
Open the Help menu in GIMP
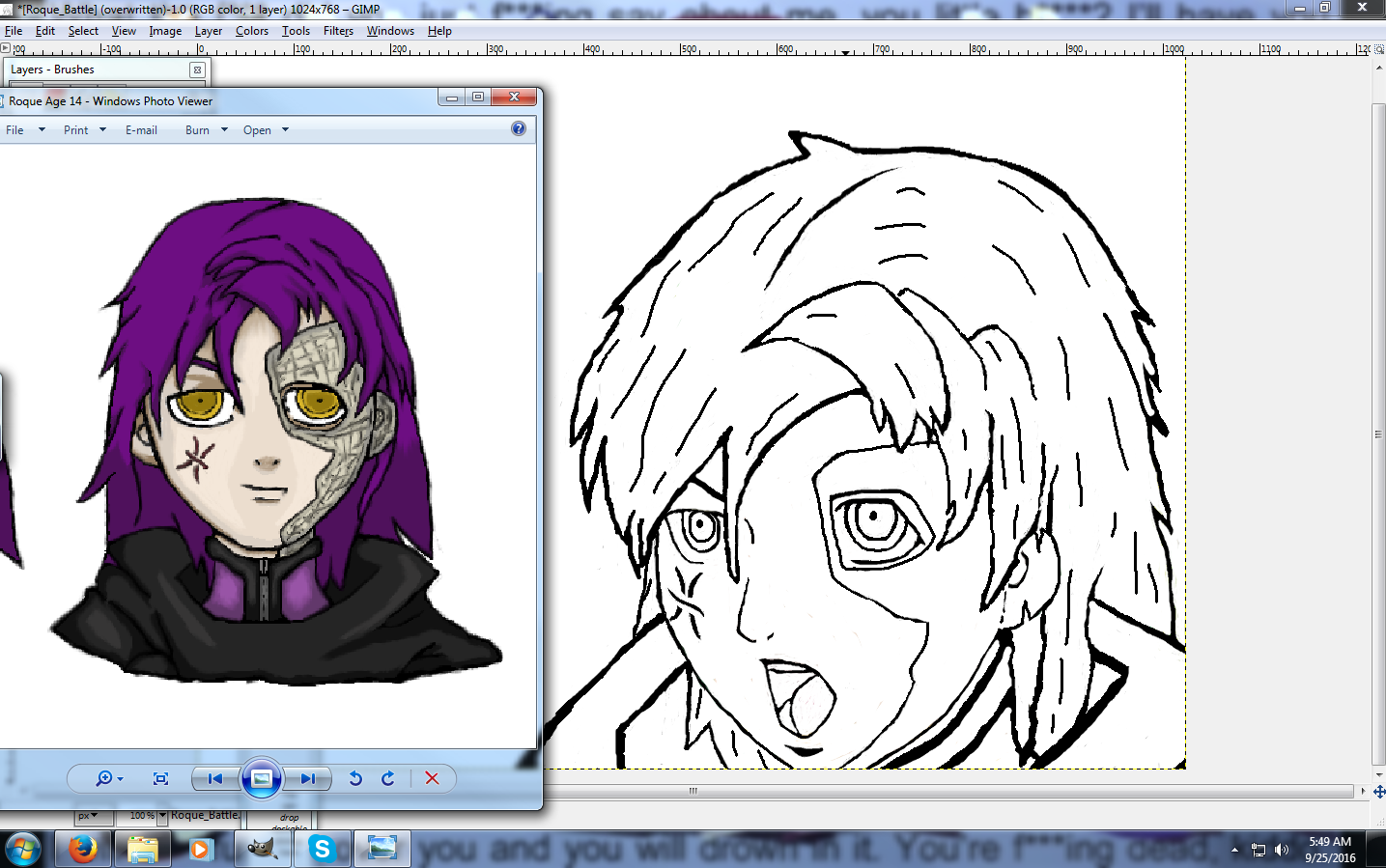(x=439, y=31)
